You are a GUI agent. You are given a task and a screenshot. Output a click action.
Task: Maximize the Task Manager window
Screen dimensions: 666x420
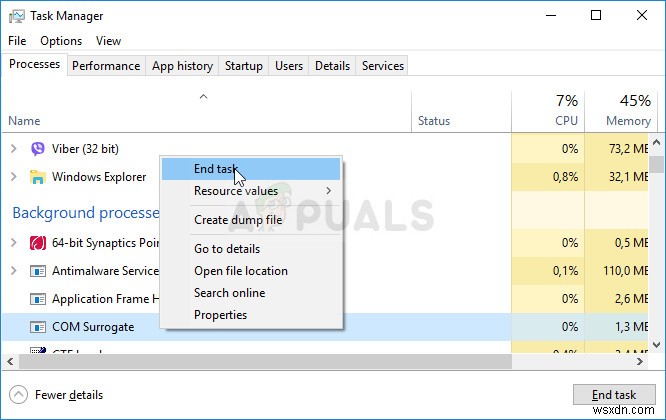[596, 16]
